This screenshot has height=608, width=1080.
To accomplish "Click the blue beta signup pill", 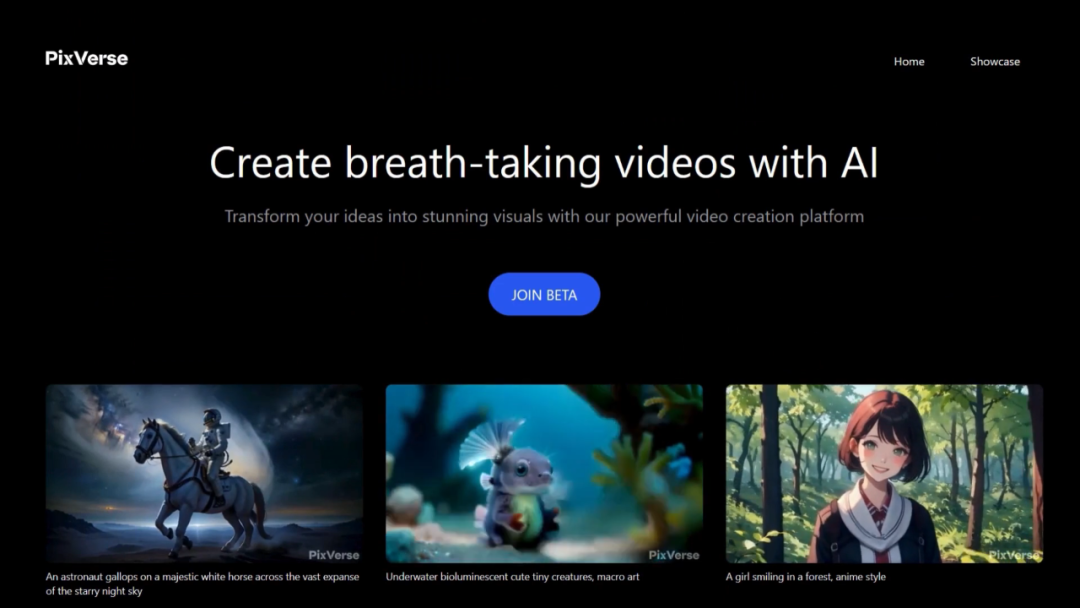I will tap(544, 294).
